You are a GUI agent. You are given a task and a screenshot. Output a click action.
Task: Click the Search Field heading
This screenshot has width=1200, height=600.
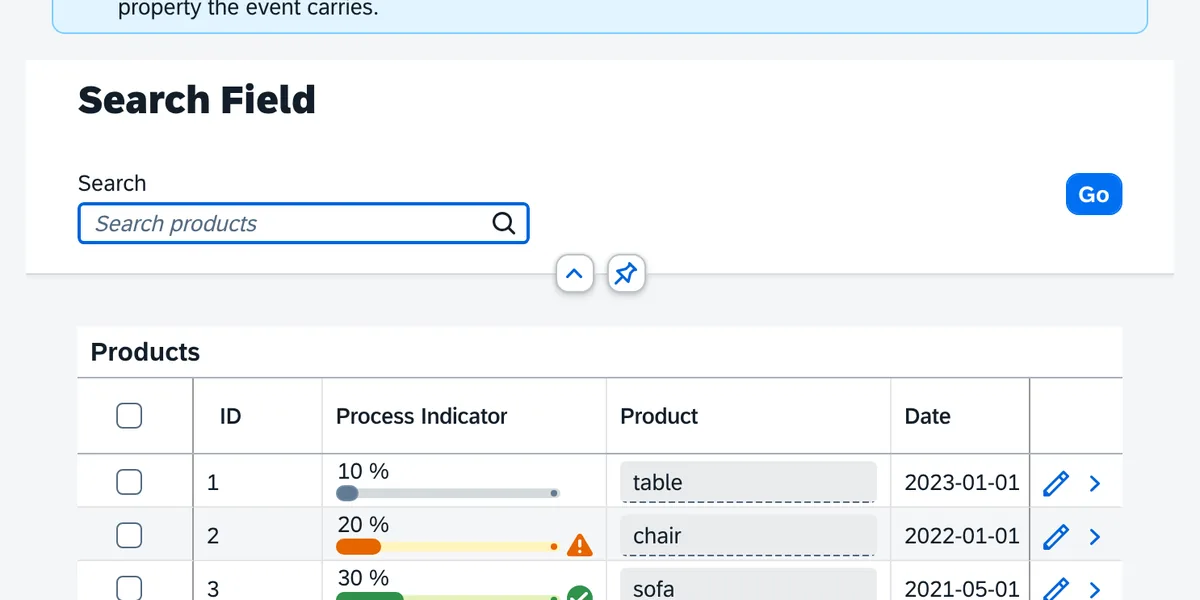197,100
